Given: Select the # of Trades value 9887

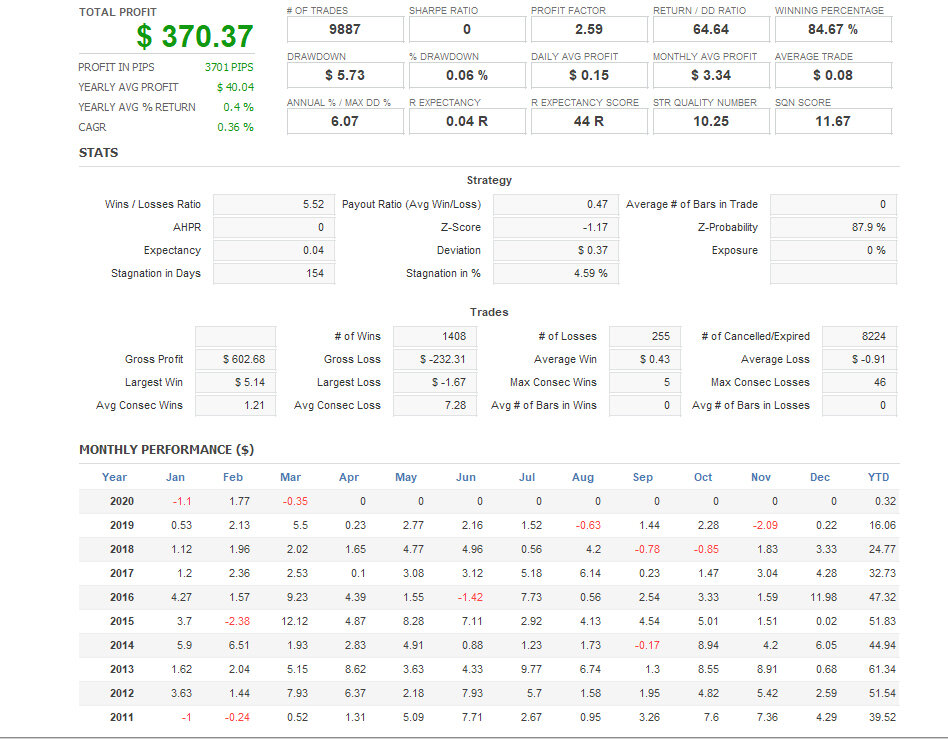Looking at the screenshot, I should tap(345, 29).
